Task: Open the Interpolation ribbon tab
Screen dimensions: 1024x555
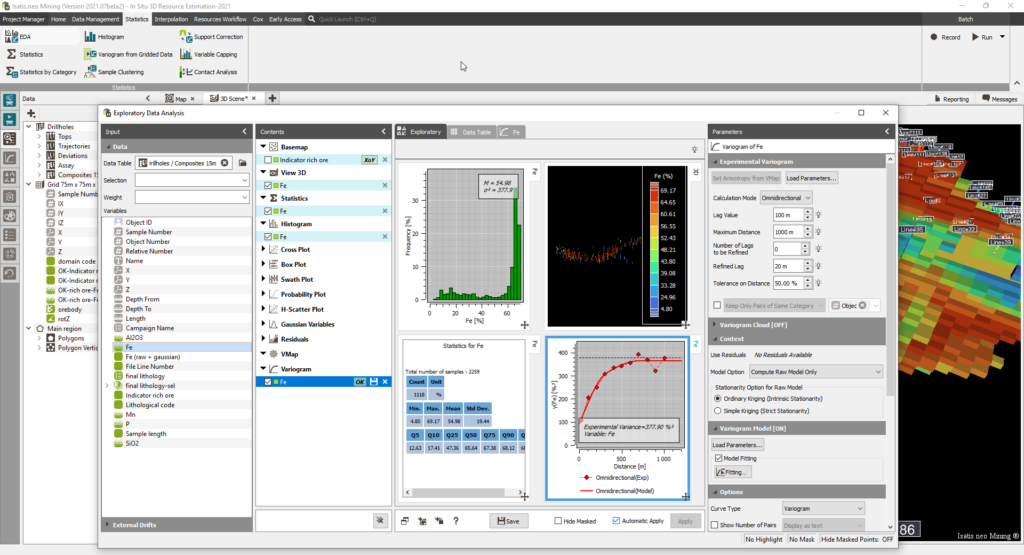Action: pyautogui.click(x=171, y=19)
